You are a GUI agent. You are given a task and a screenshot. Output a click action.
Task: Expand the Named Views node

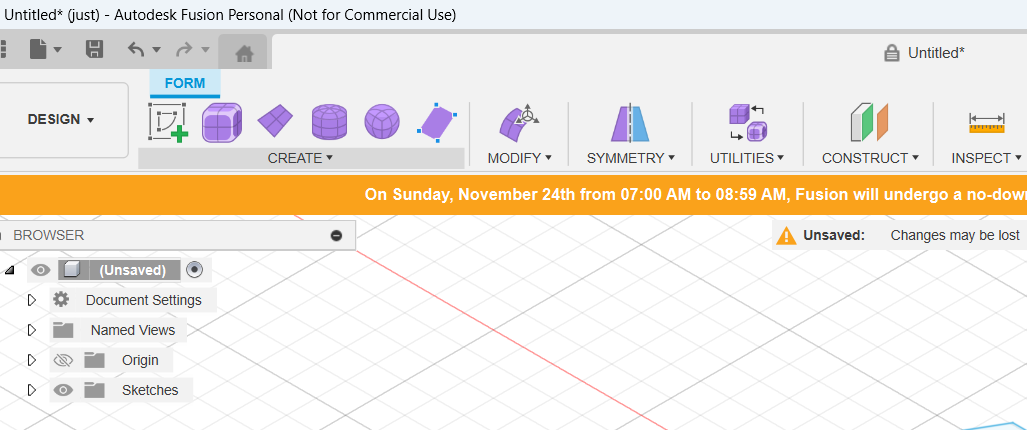click(31, 330)
